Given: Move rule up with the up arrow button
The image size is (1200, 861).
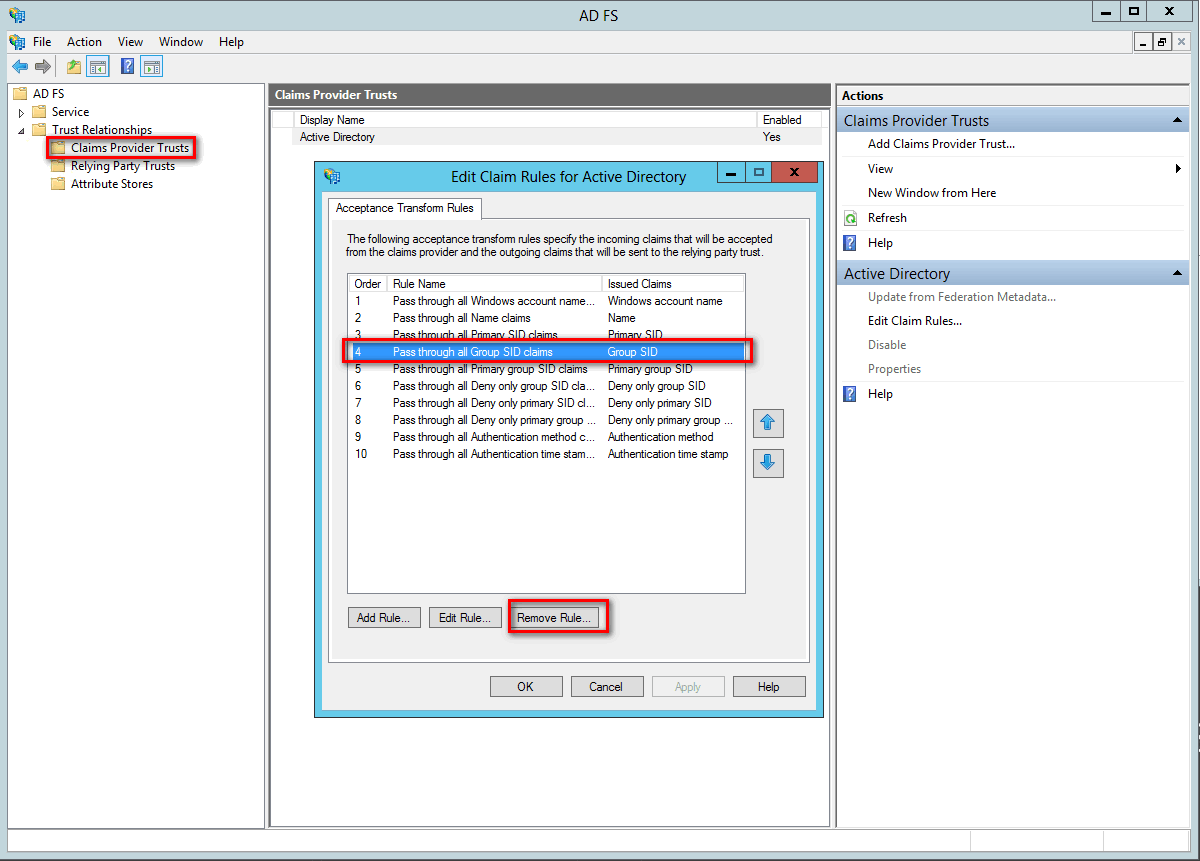Looking at the screenshot, I should (768, 423).
